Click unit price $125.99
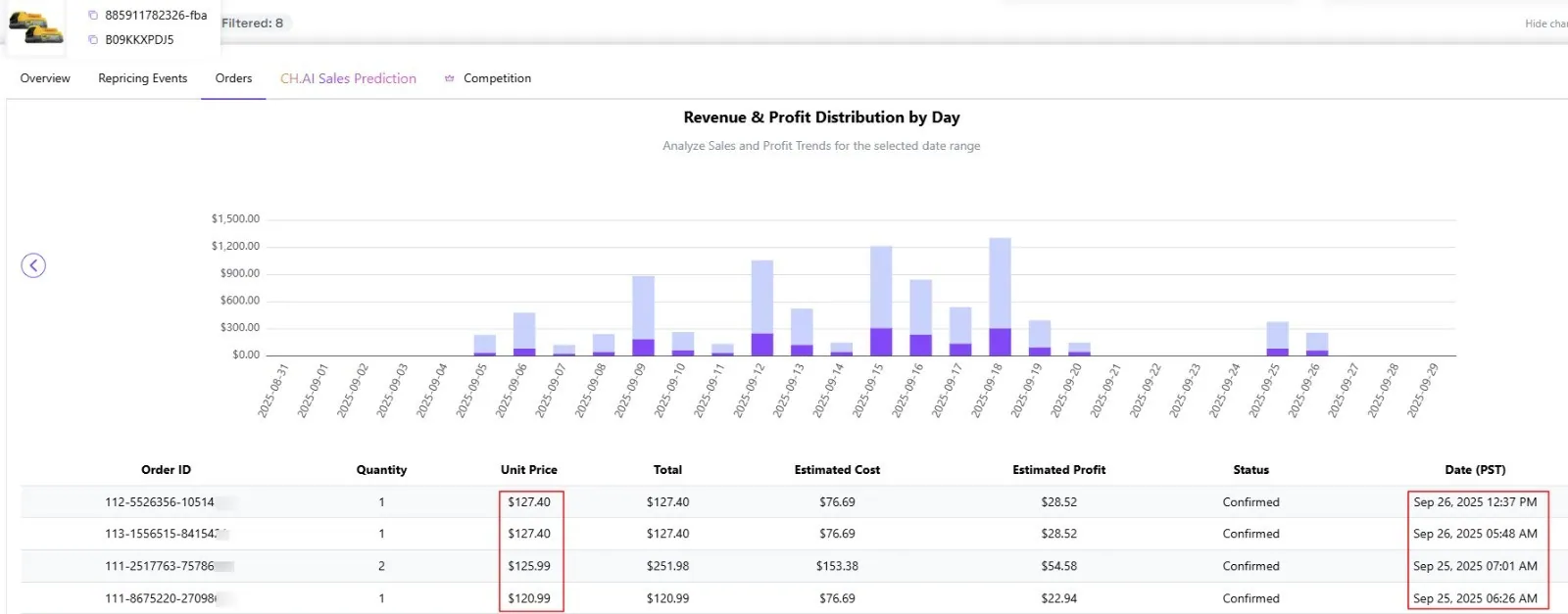 pyautogui.click(x=529, y=566)
